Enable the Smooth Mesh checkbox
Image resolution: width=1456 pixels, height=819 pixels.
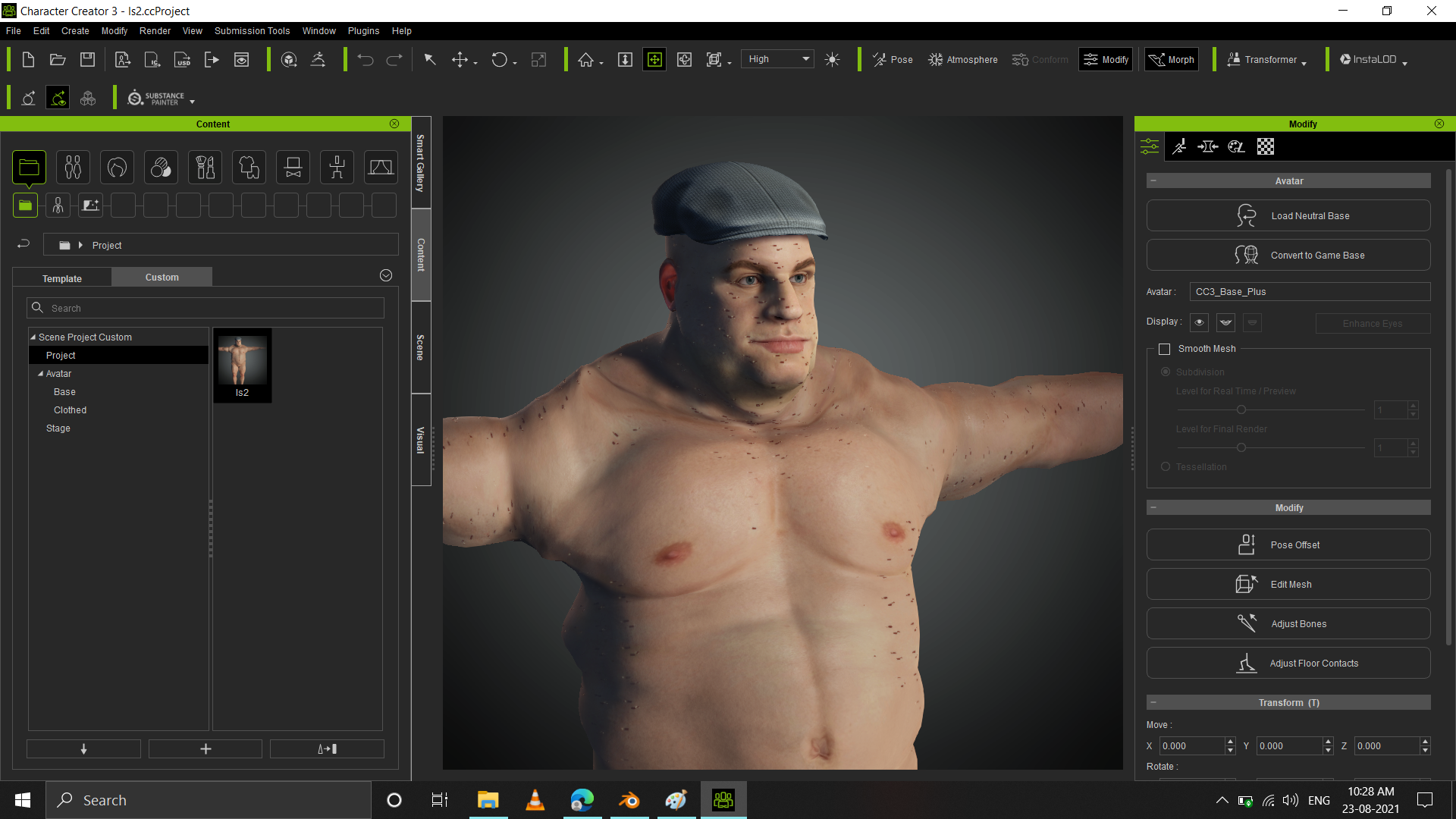point(1165,349)
